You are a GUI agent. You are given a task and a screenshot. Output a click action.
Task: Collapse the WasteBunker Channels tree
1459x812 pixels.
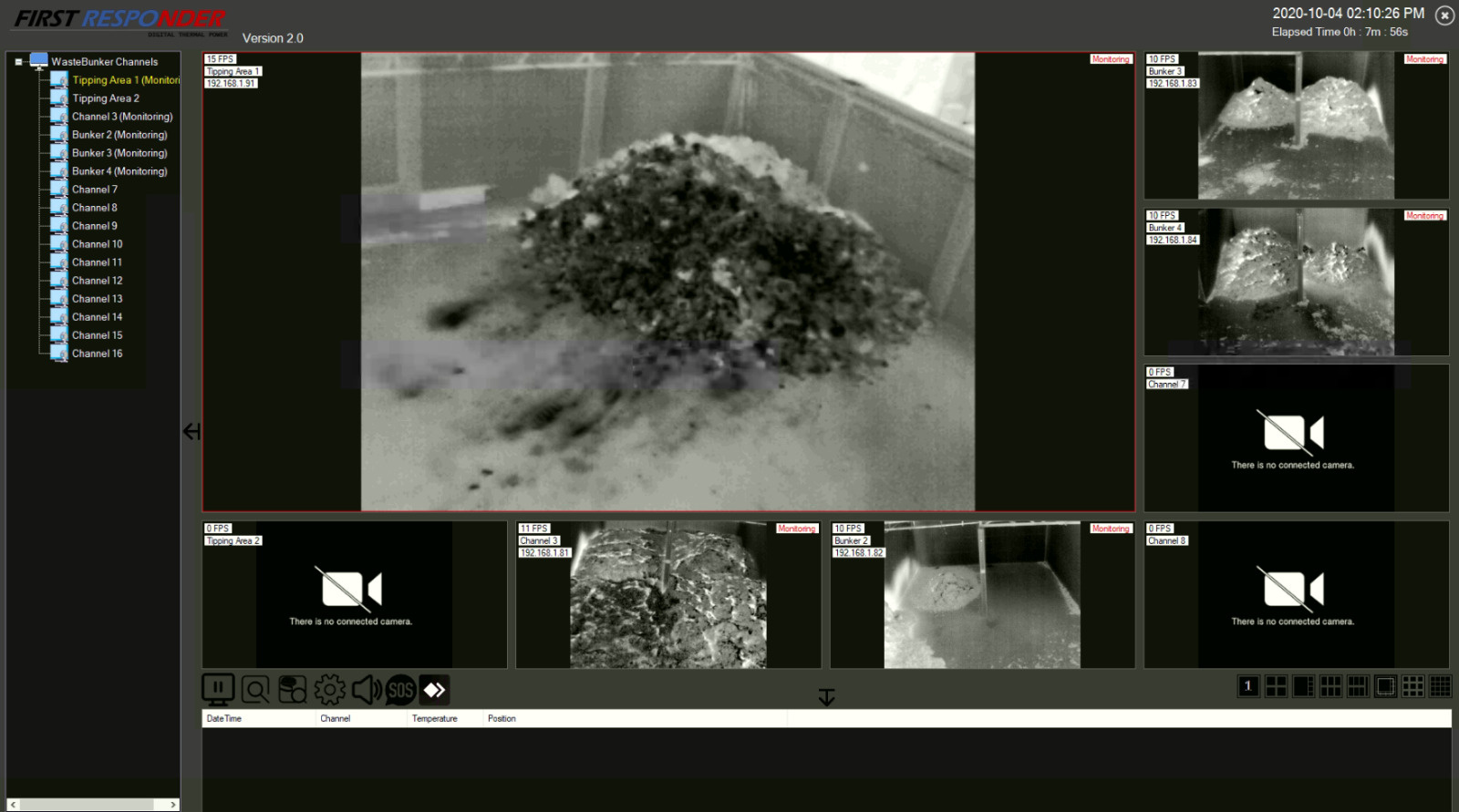(x=18, y=62)
